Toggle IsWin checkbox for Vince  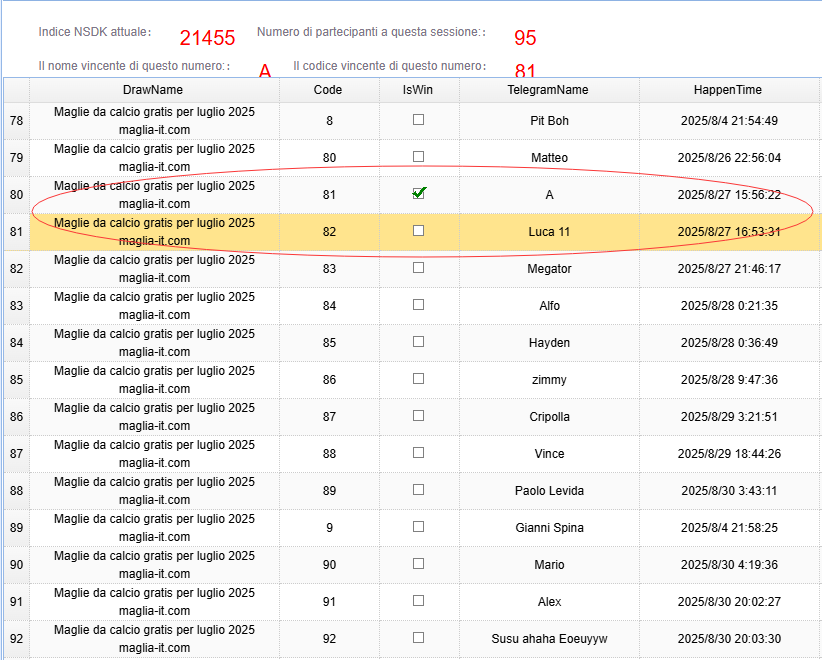tap(418, 452)
